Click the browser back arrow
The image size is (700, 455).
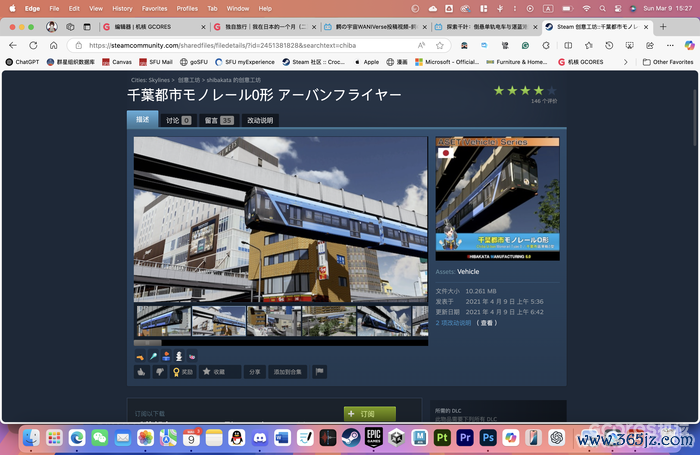[13, 45]
